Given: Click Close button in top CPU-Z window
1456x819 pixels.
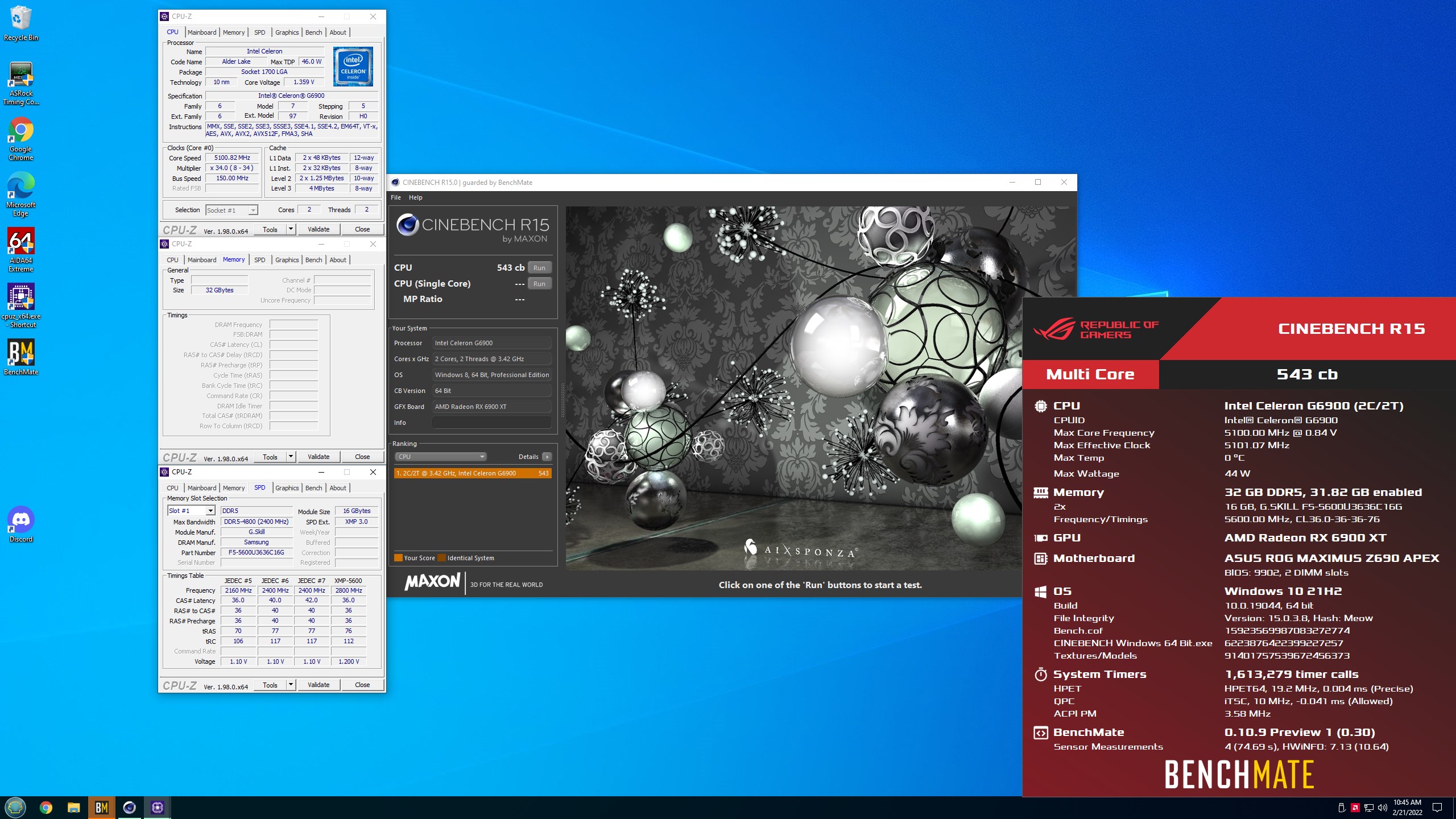Looking at the screenshot, I should click(x=362, y=229).
